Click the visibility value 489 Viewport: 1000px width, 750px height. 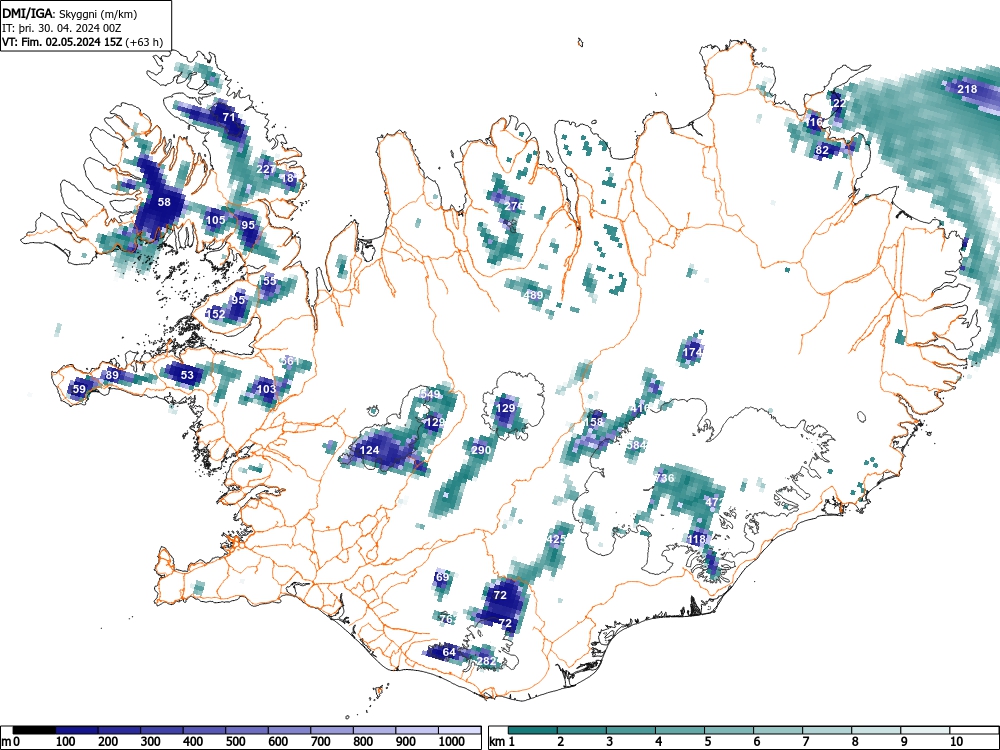point(533,295)
